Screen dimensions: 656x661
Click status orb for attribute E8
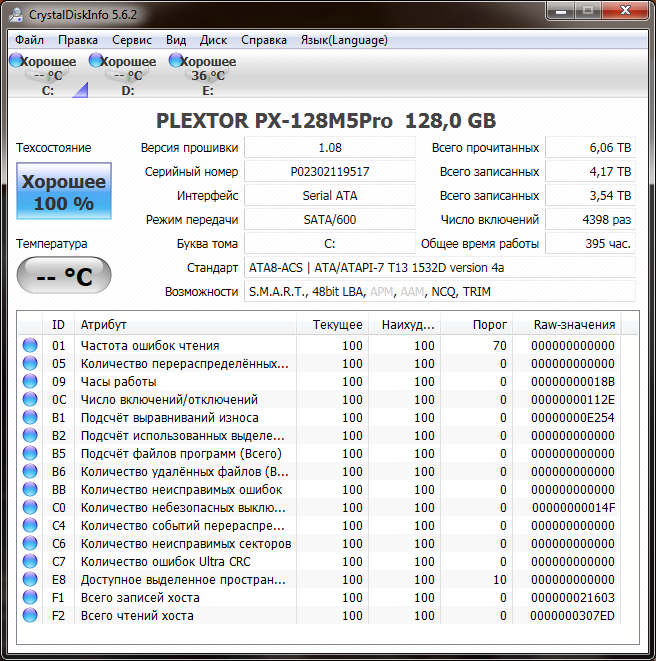(30, 580)
